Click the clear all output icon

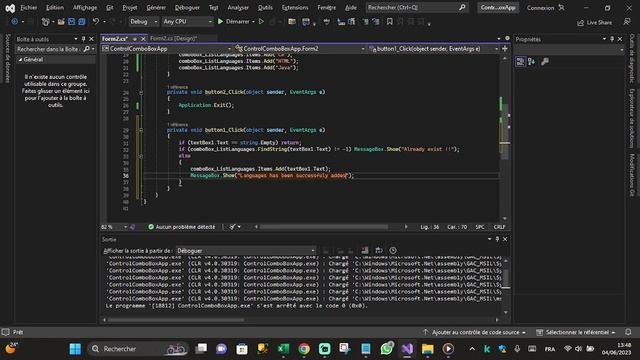click(x=365, y=250)
